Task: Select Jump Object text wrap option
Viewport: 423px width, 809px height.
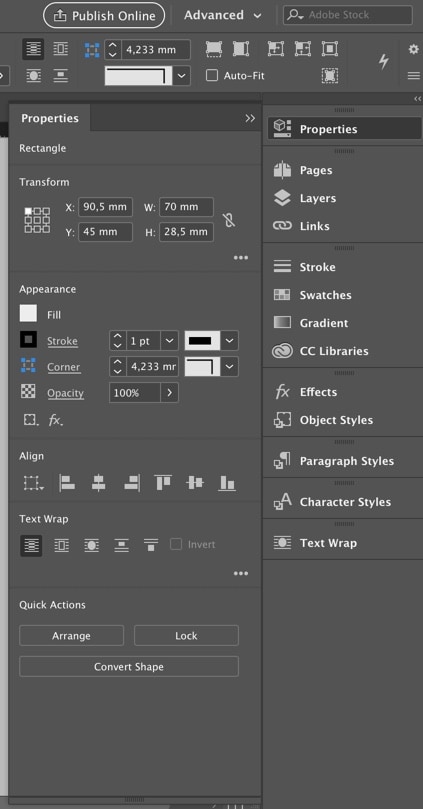Action: tap(121, 545)
